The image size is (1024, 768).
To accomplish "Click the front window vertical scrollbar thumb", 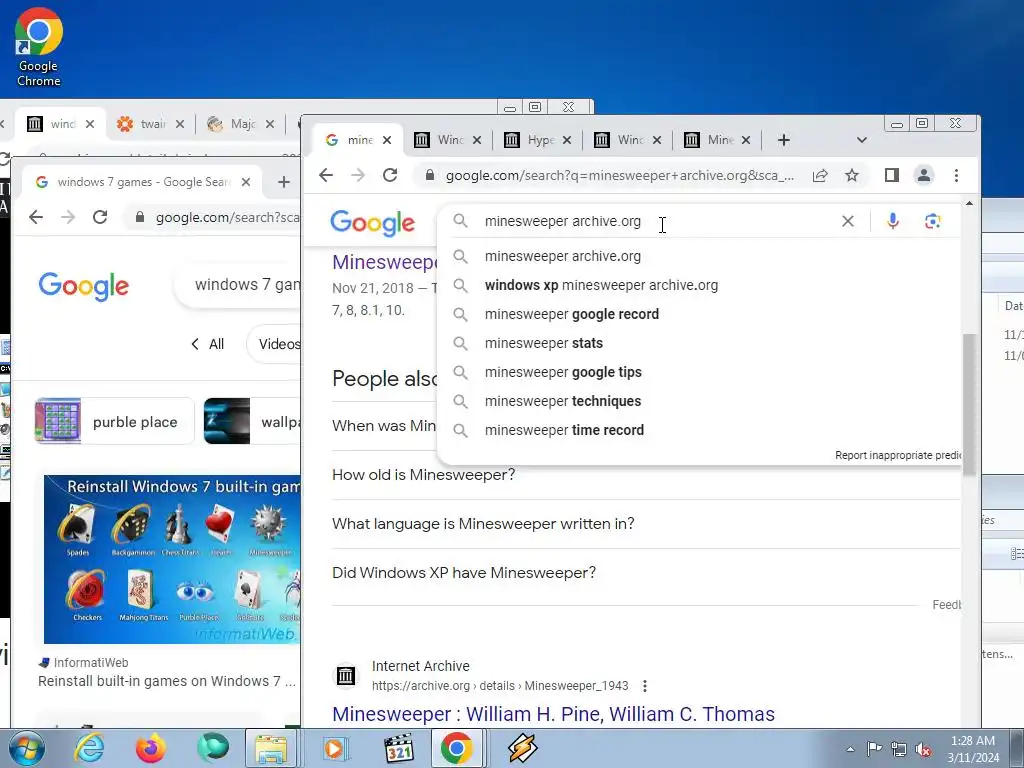I will tap(969, 404).
